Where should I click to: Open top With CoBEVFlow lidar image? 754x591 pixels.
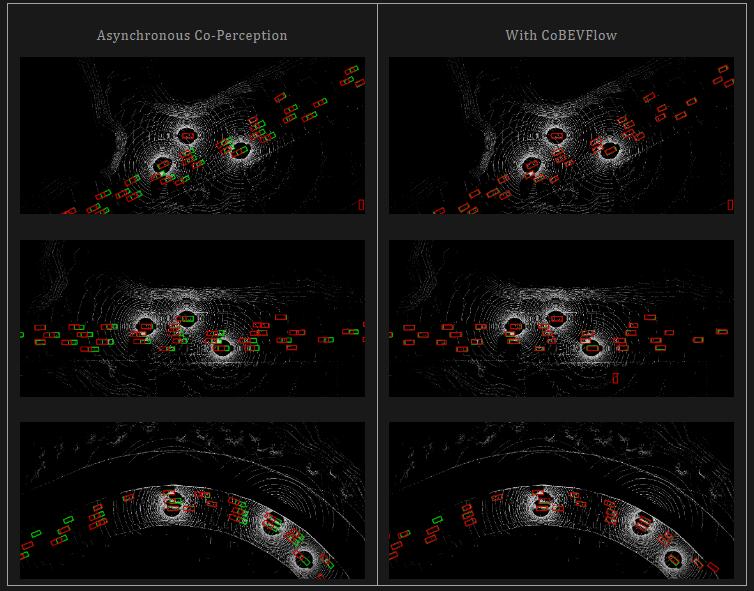coord(561,135)
